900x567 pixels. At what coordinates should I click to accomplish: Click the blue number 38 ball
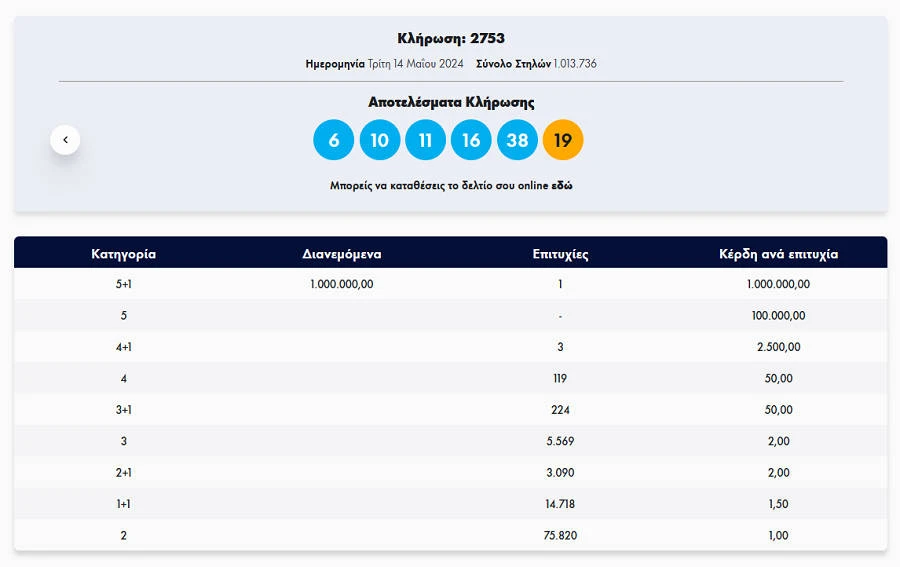pos(517,140)
